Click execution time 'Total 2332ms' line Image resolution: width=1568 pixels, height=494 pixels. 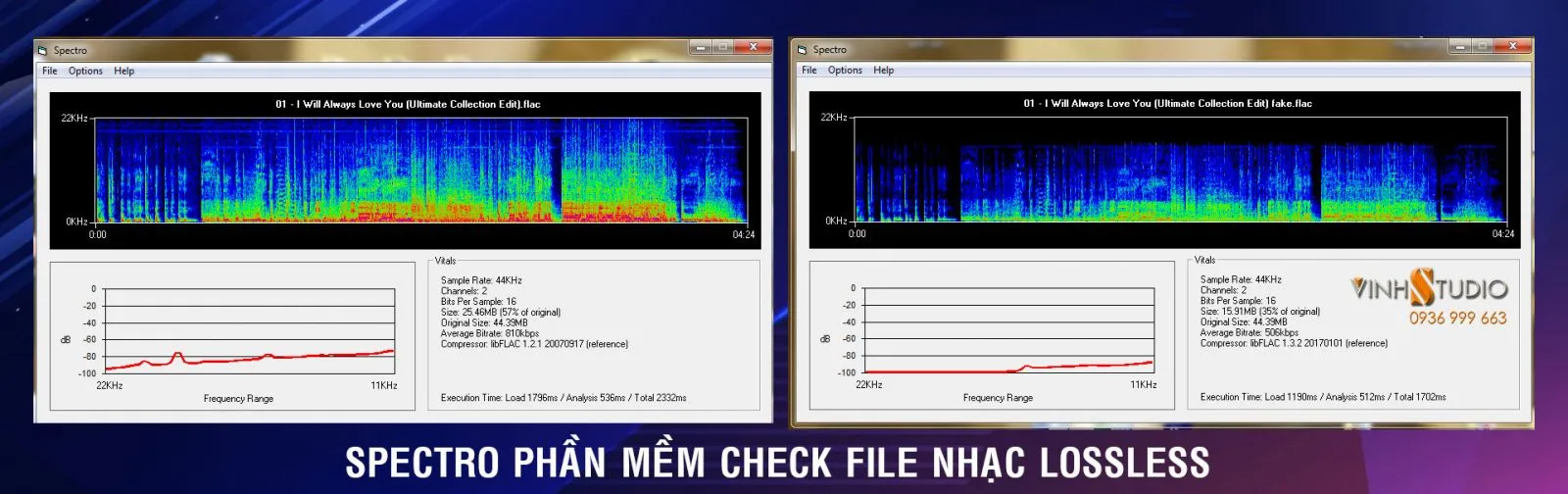[563, 398]
